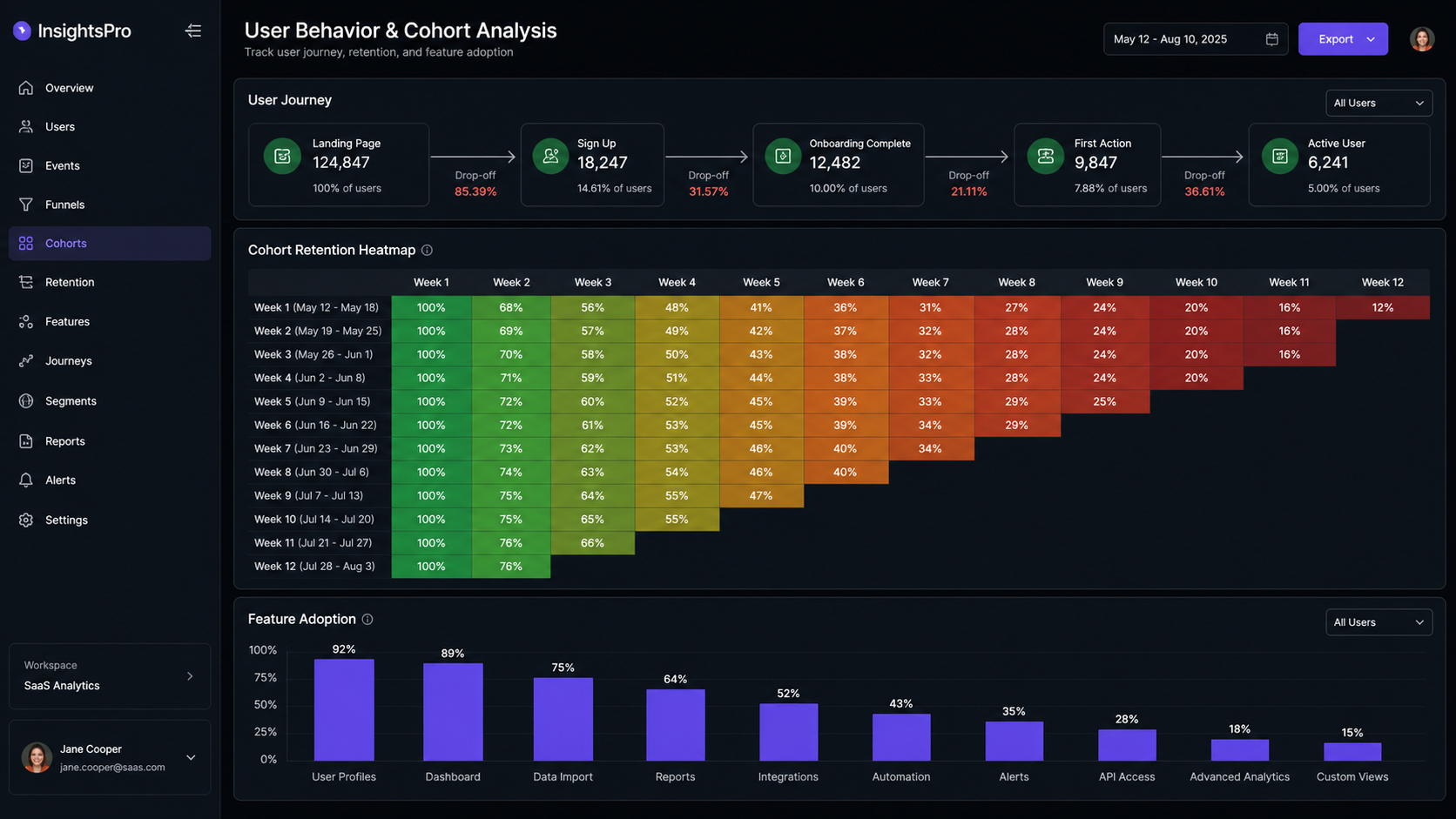
Task: Click the Custom Views 15% bar
Action: (x=1352, y=752)
